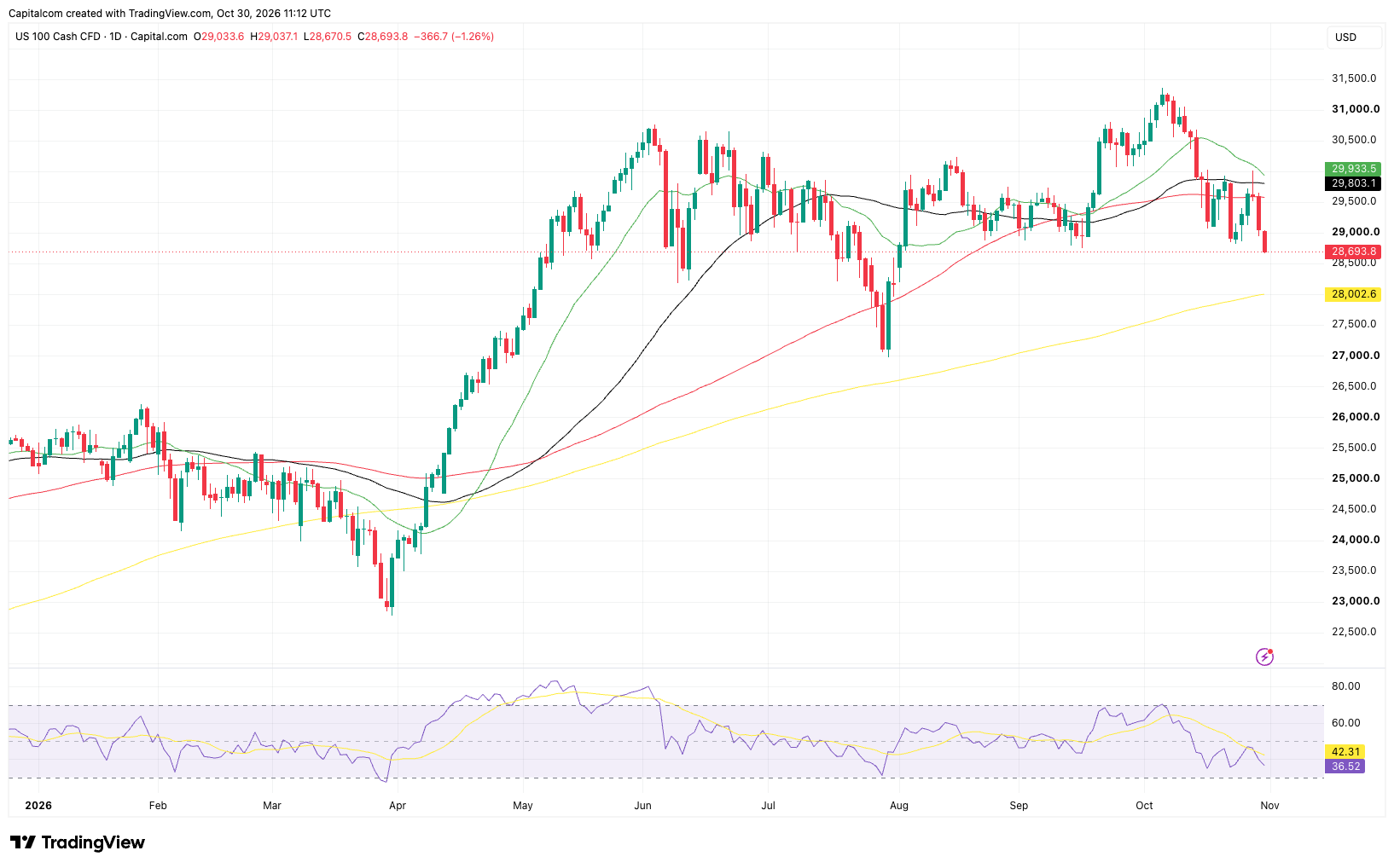Click the 31,000.0 price axis label

1355,109
